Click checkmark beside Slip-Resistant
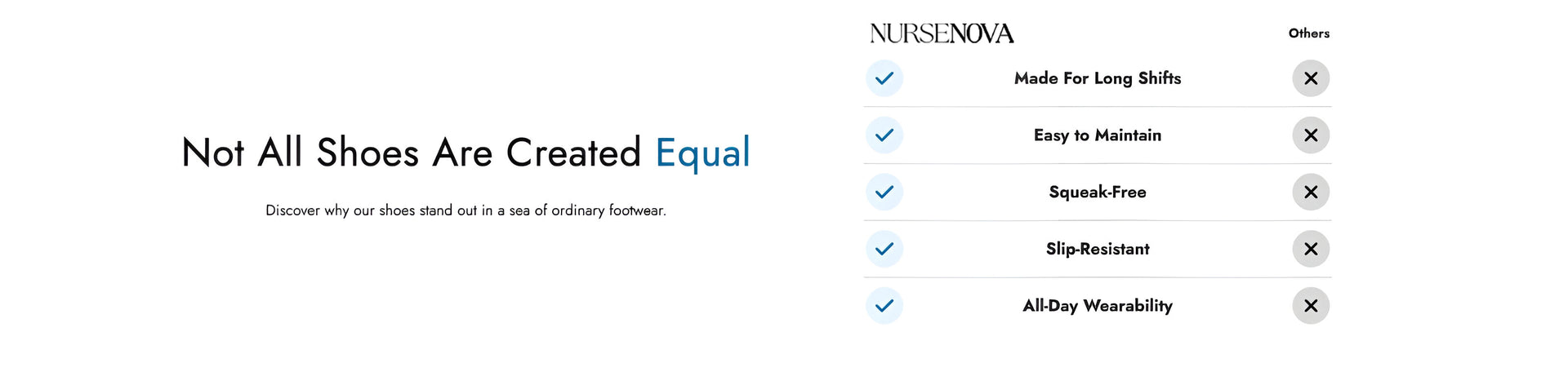 [884, 249]
